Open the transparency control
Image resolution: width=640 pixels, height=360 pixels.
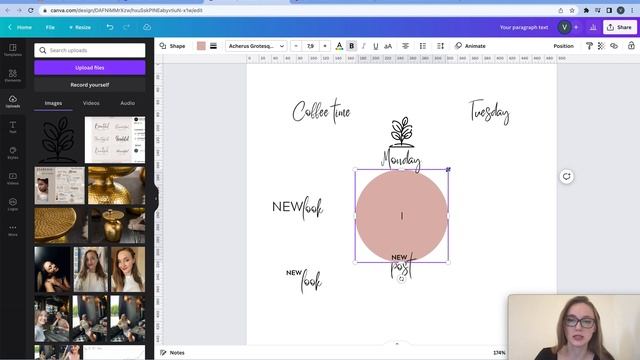pos(601,46)
